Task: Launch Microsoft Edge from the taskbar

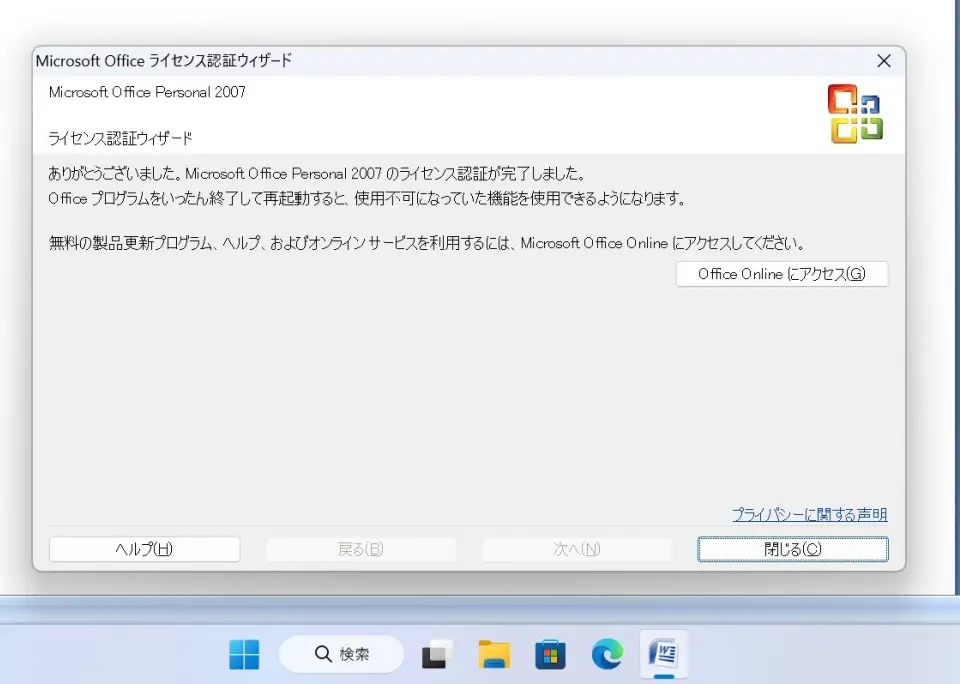Action: (606, 655)
